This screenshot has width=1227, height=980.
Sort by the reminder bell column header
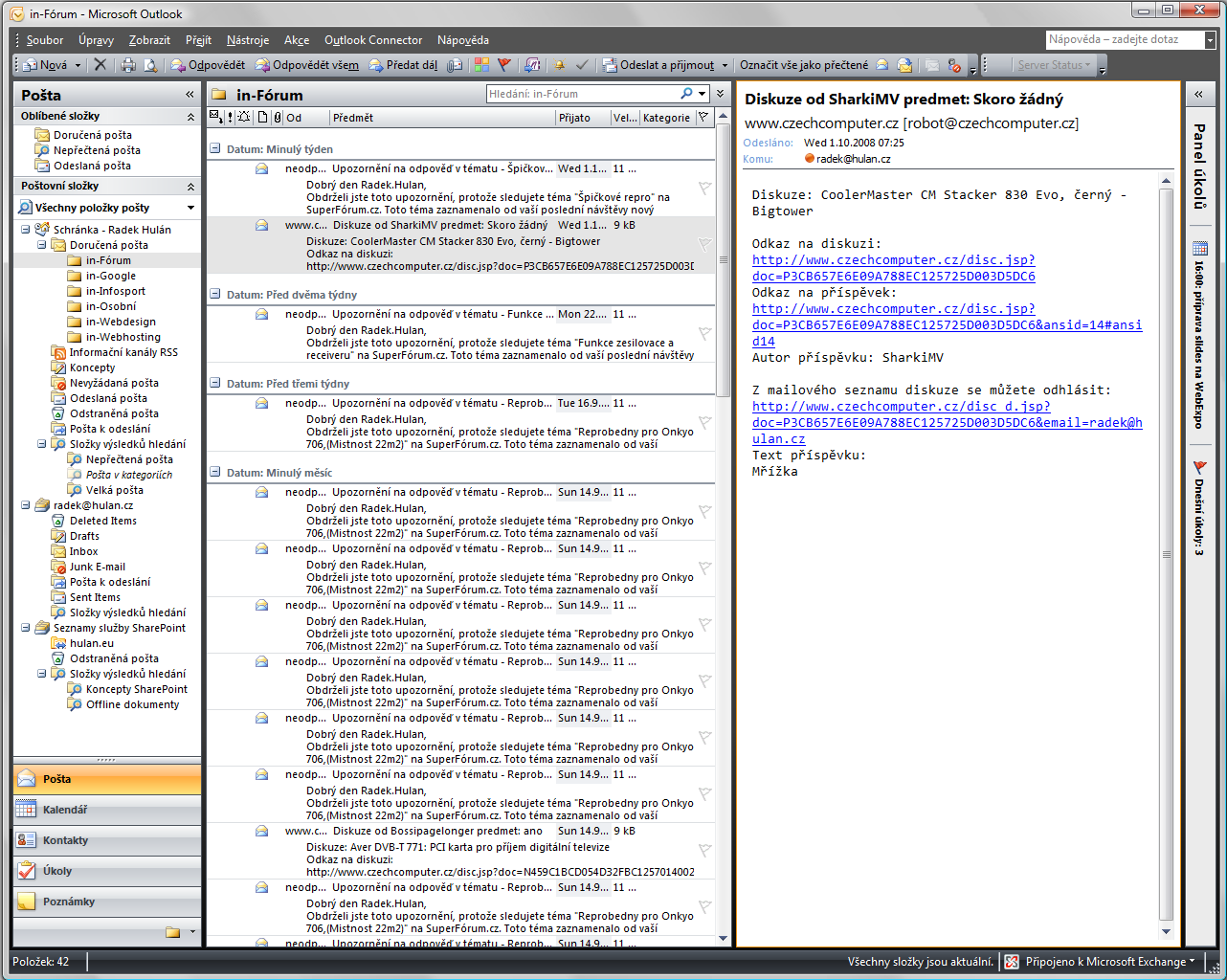(x=245, y=118)
